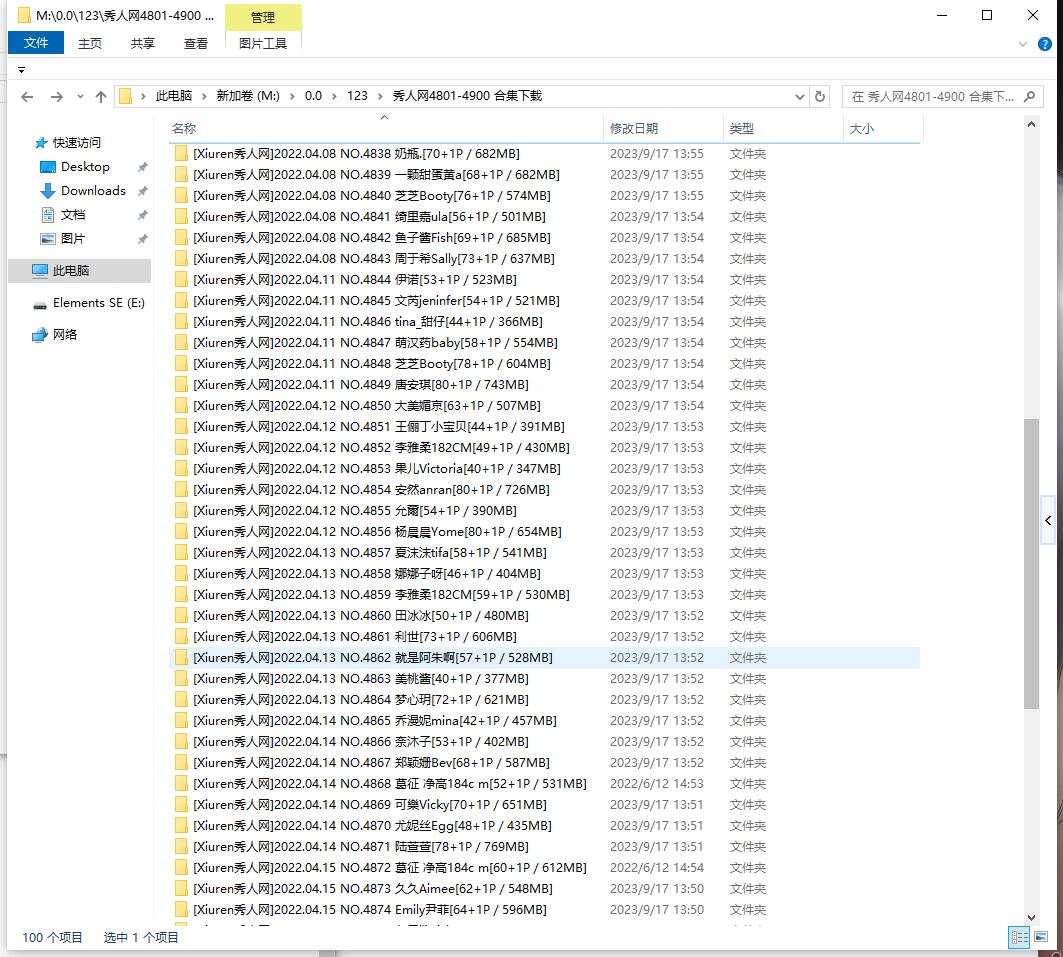Click the 此电脑 monitor icon
This screenshot has width=1063, height=957.
tap(40, 270)
